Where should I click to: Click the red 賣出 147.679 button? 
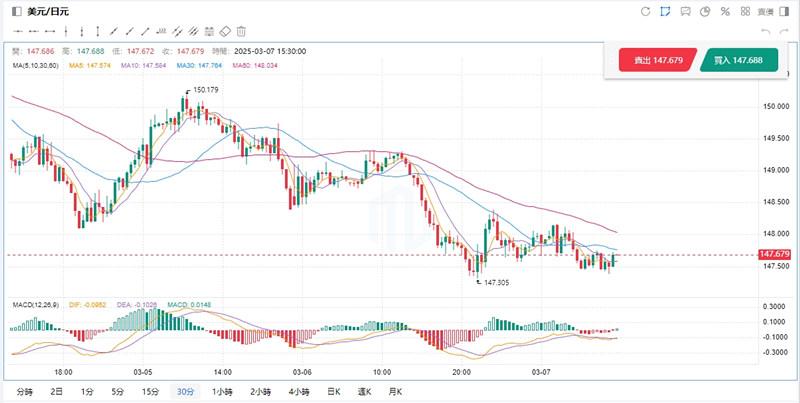(x=657, y=61)
